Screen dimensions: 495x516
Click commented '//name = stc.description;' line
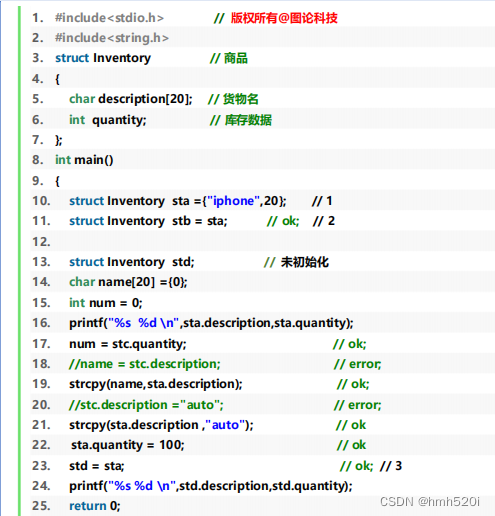click(x=145, y=364)
